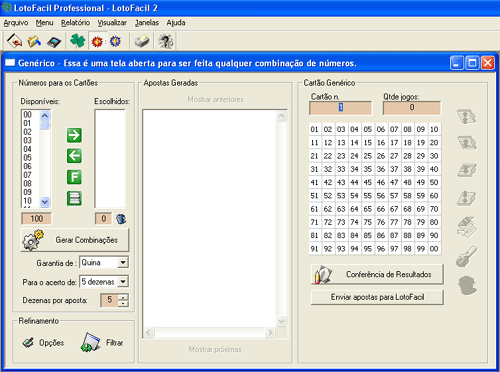Expand the Para o acerto de dropdown

pos(123,282)
